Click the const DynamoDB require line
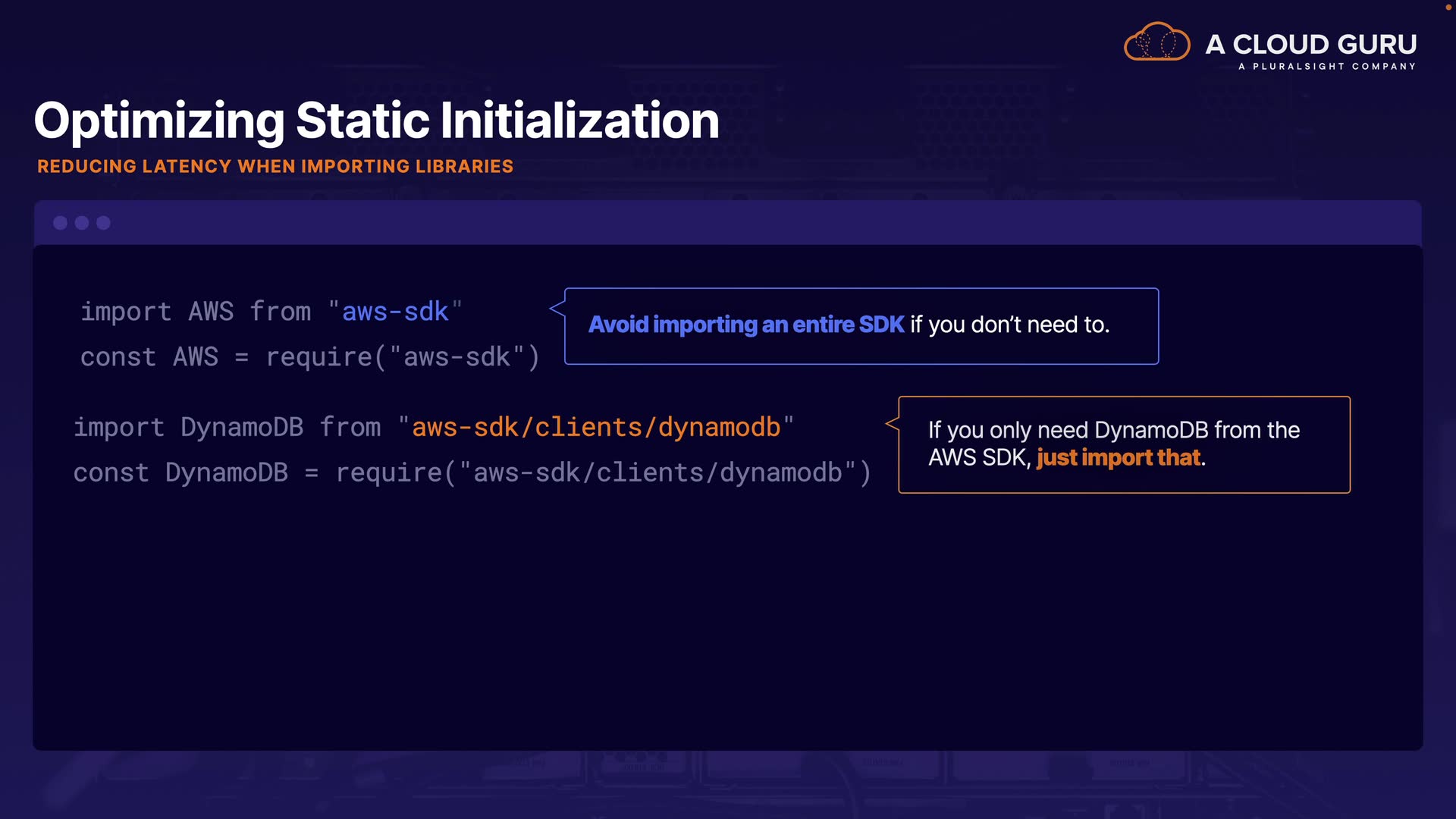The height and width of the screenshot is (819, 1456). point(472,473)
